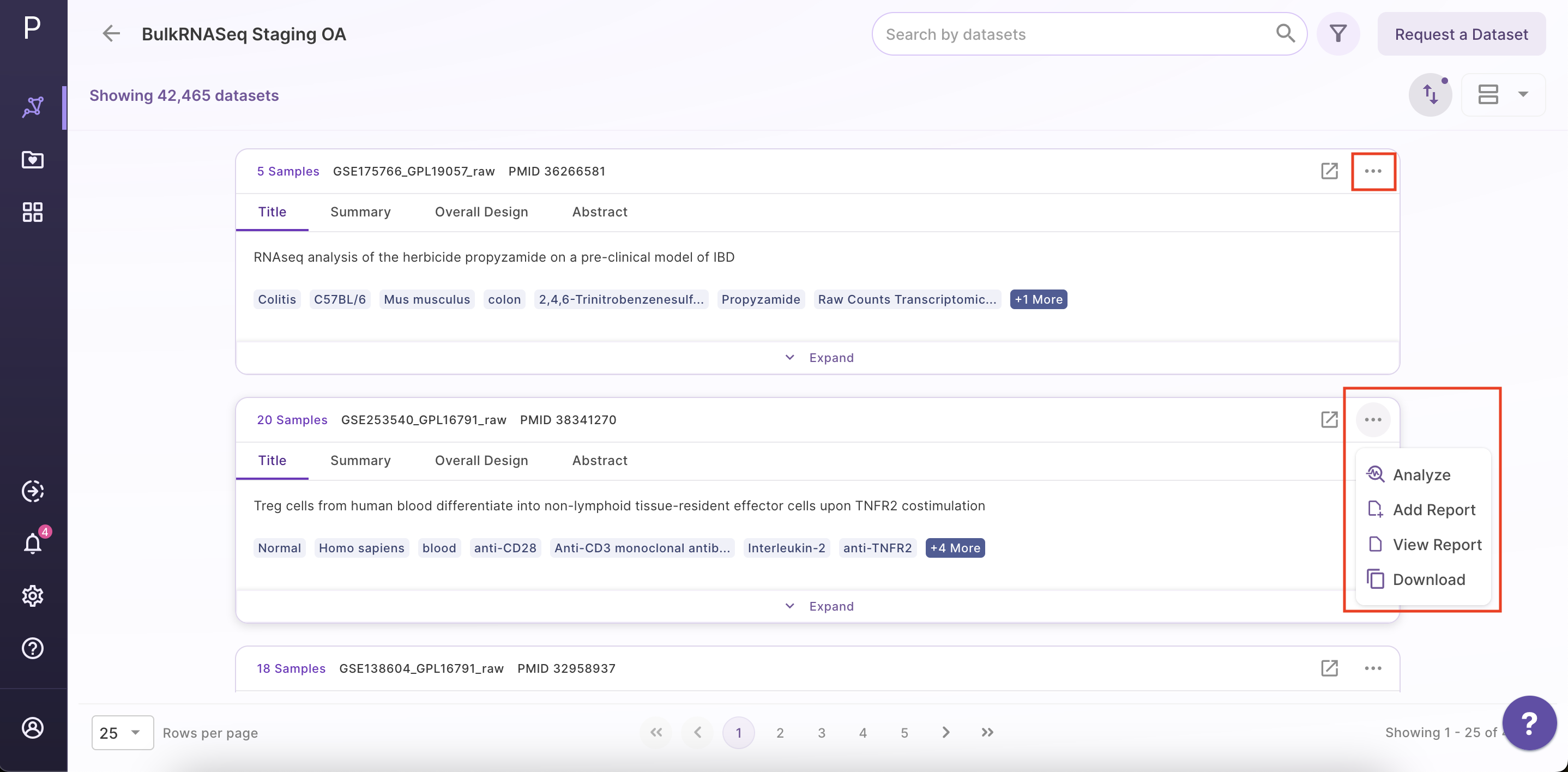The height and width of the screenshot is (772, 1568).
Task: Open the notifications bell
Action: [33, 543]
